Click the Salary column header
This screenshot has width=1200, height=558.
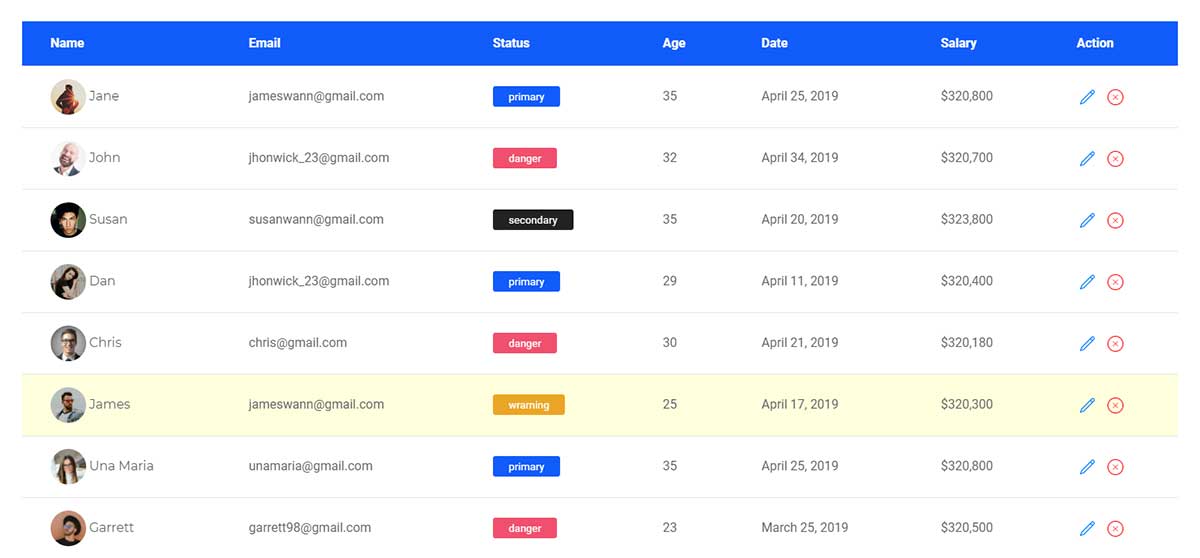pos(958,43)
